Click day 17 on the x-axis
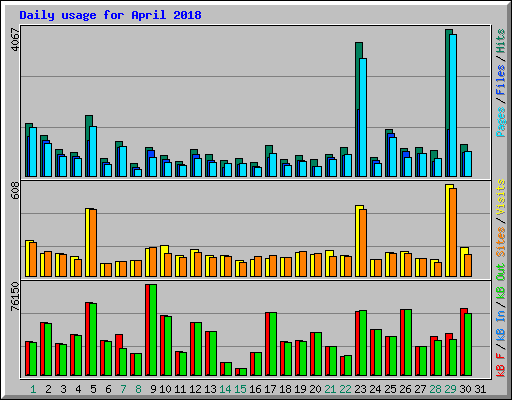The height and width of the screenshot is (400, 512). coord(270,389)
